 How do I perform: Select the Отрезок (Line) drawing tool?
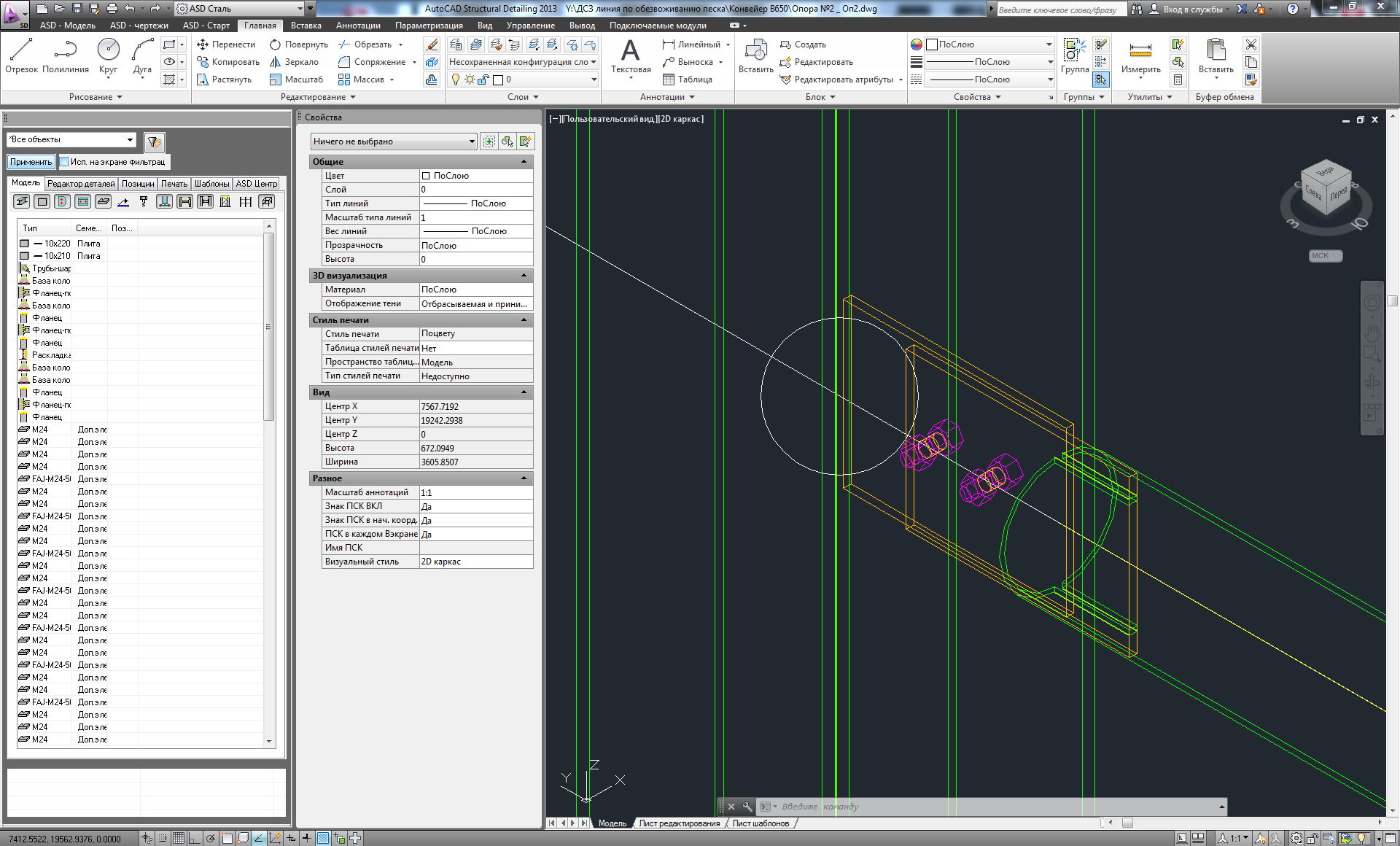coord(20,51)
